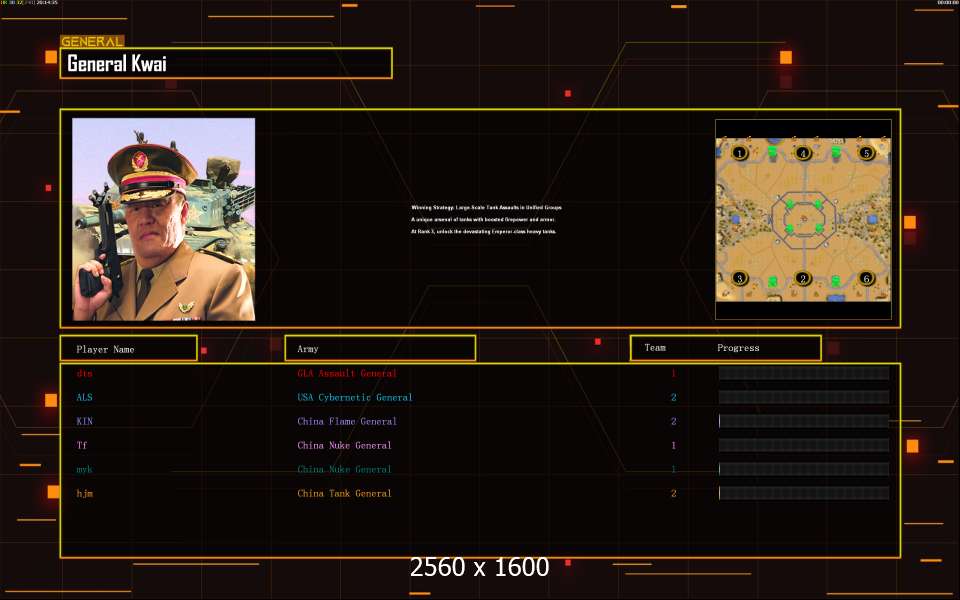Click green marker between positions 1 and 4
The width and height of the screenshot is (960, 600).
[x=772, y=151]
